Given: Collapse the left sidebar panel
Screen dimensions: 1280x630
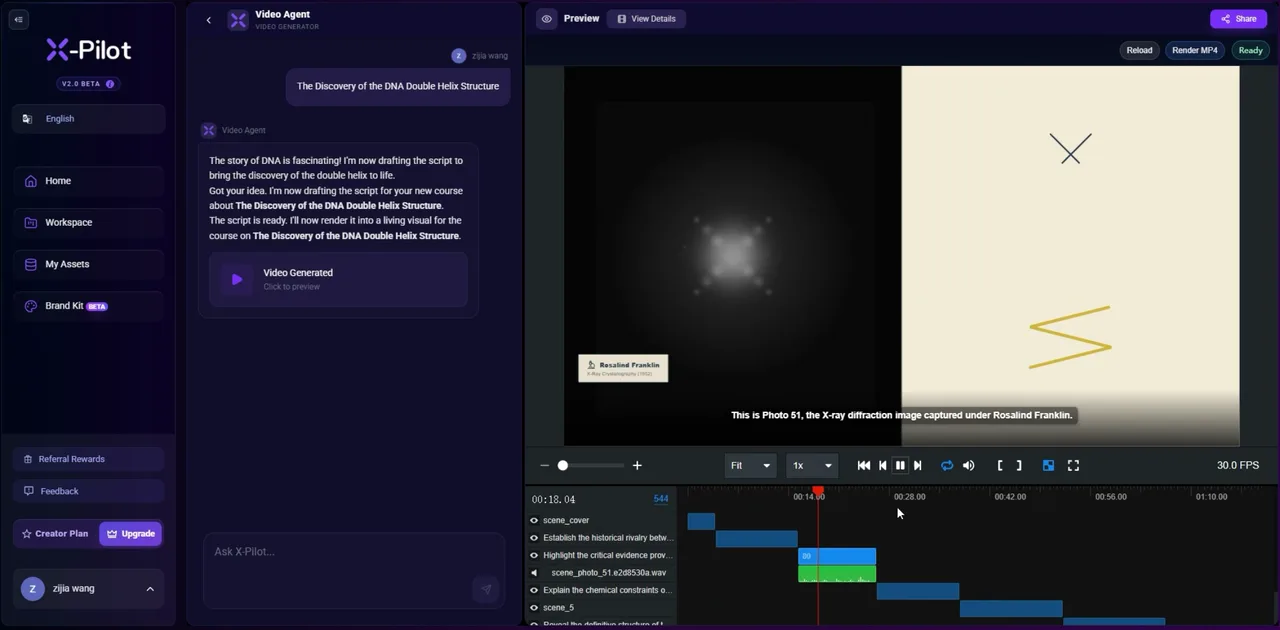Looking at the screenshot, I should click(18, 19).
